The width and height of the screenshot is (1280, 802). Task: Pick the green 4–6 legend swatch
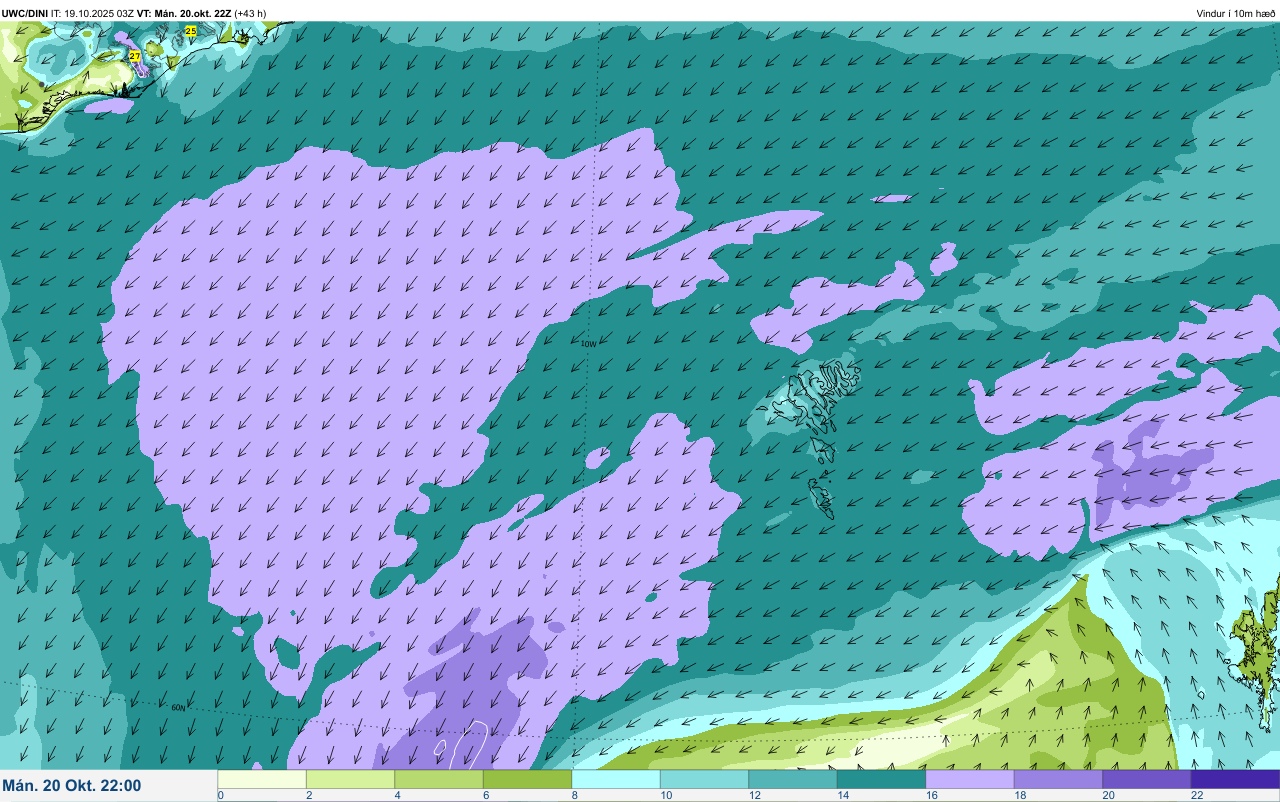[438, 779]
